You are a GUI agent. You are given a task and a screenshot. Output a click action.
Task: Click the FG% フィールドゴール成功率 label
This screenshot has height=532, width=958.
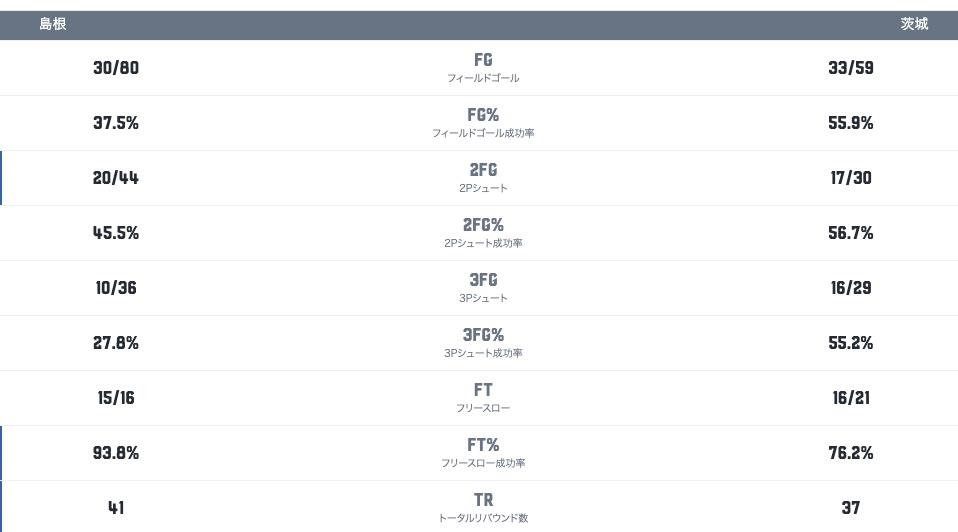pyautogui.click(x=483, y=122)
